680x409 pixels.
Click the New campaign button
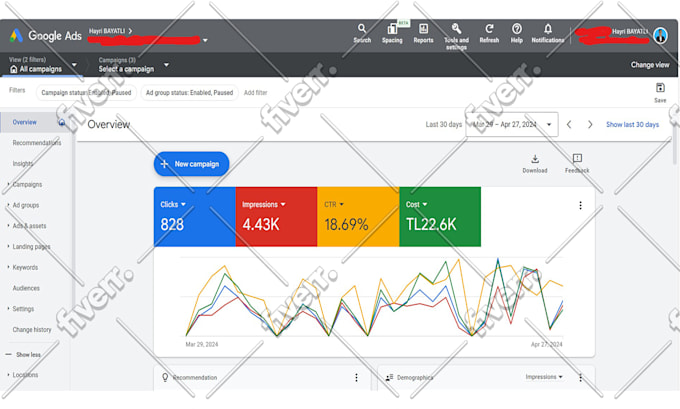pyautogui.click(x=191, y=164)
